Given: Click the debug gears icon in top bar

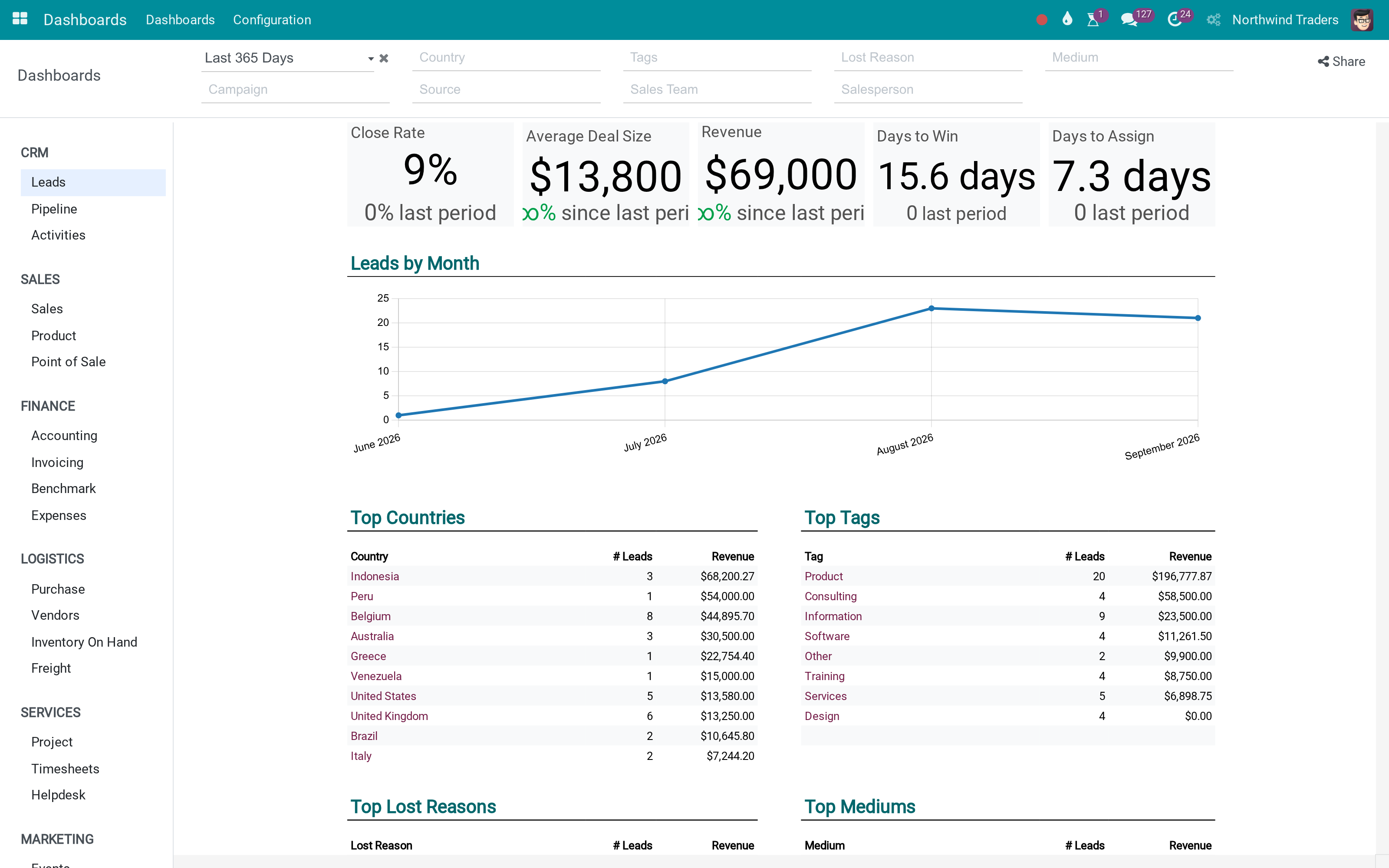Looking at the screenshot, I should (1213, 20).
